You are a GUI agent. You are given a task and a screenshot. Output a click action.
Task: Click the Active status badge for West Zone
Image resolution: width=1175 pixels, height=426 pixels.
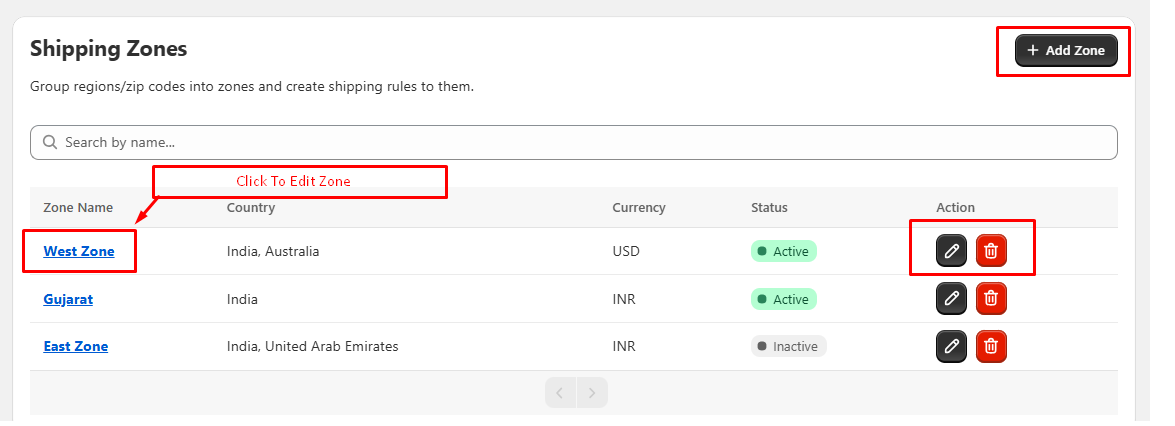[x=783, y=251]
